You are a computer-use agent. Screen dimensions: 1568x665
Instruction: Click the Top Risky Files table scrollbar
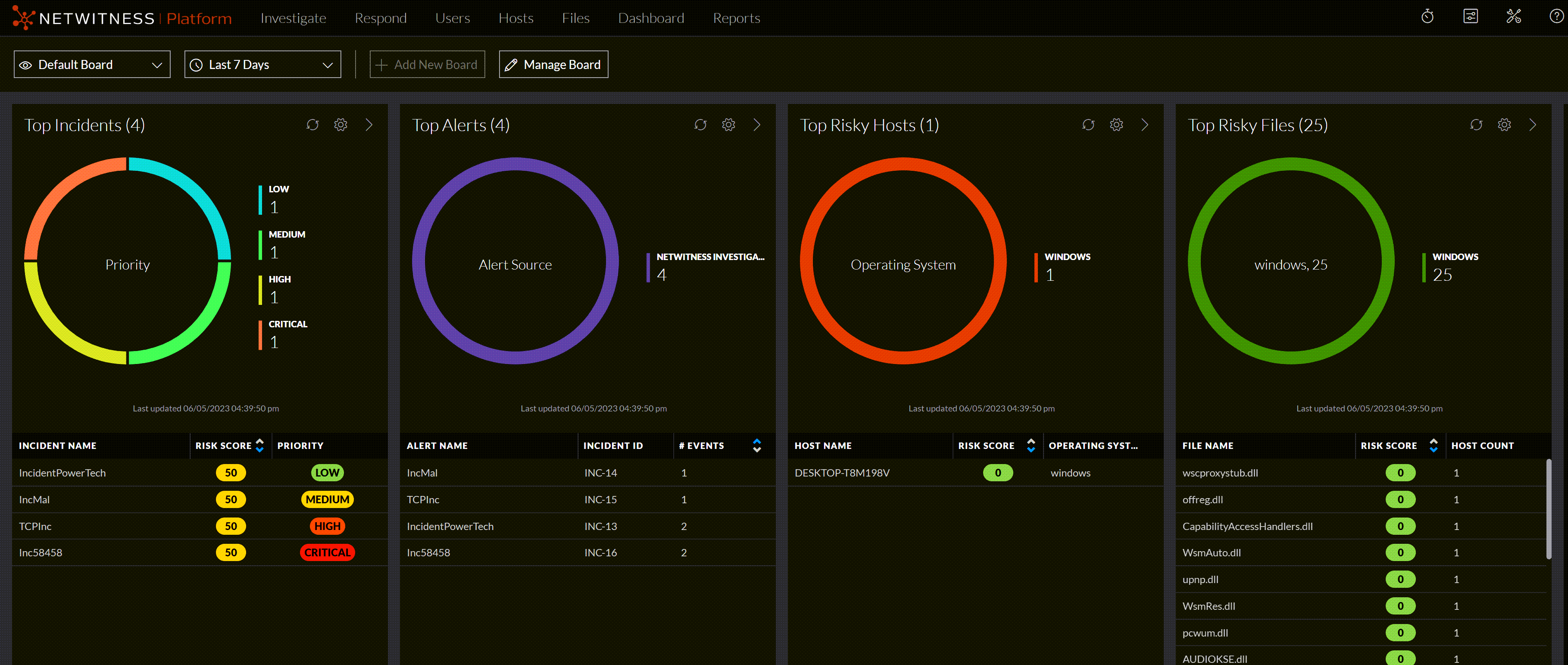[1549, 508]
